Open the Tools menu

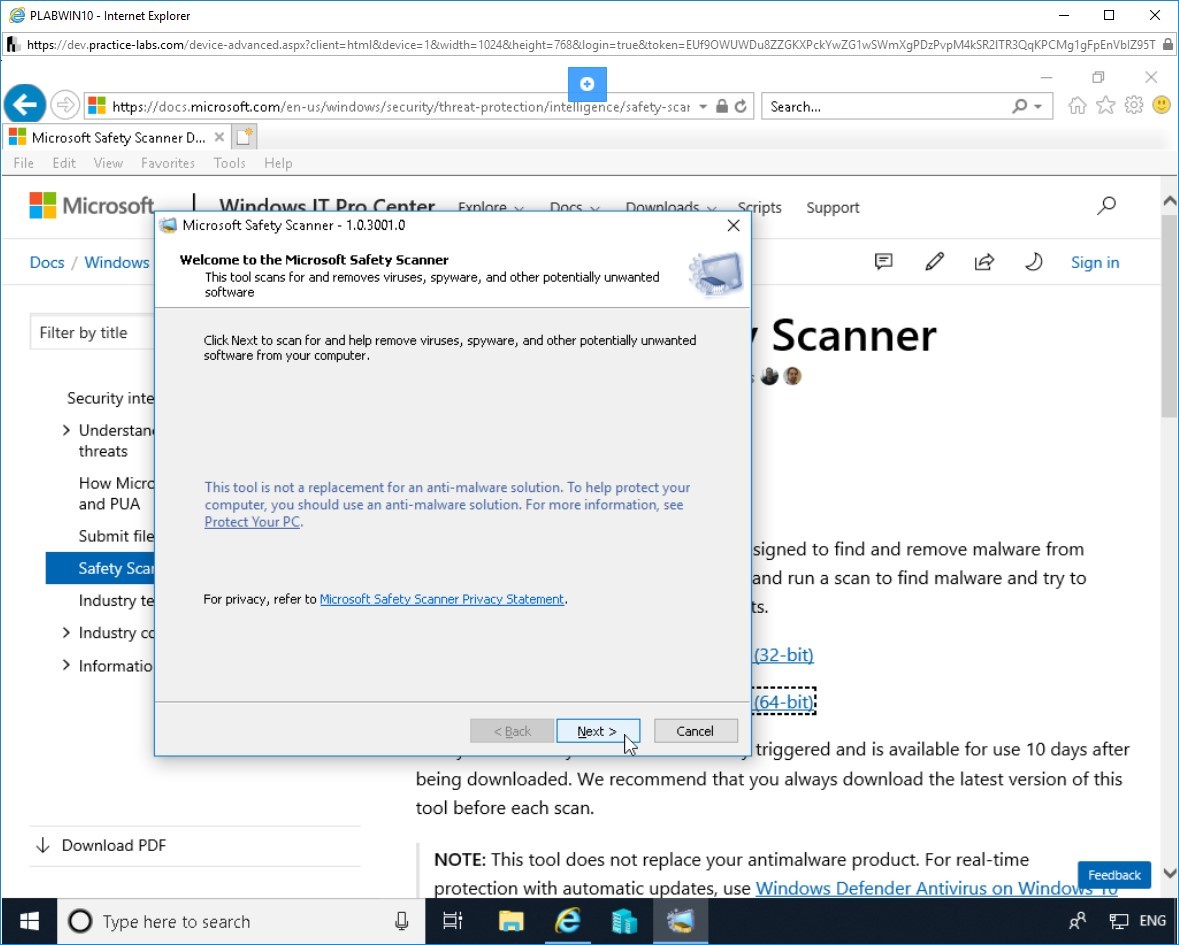229,163
